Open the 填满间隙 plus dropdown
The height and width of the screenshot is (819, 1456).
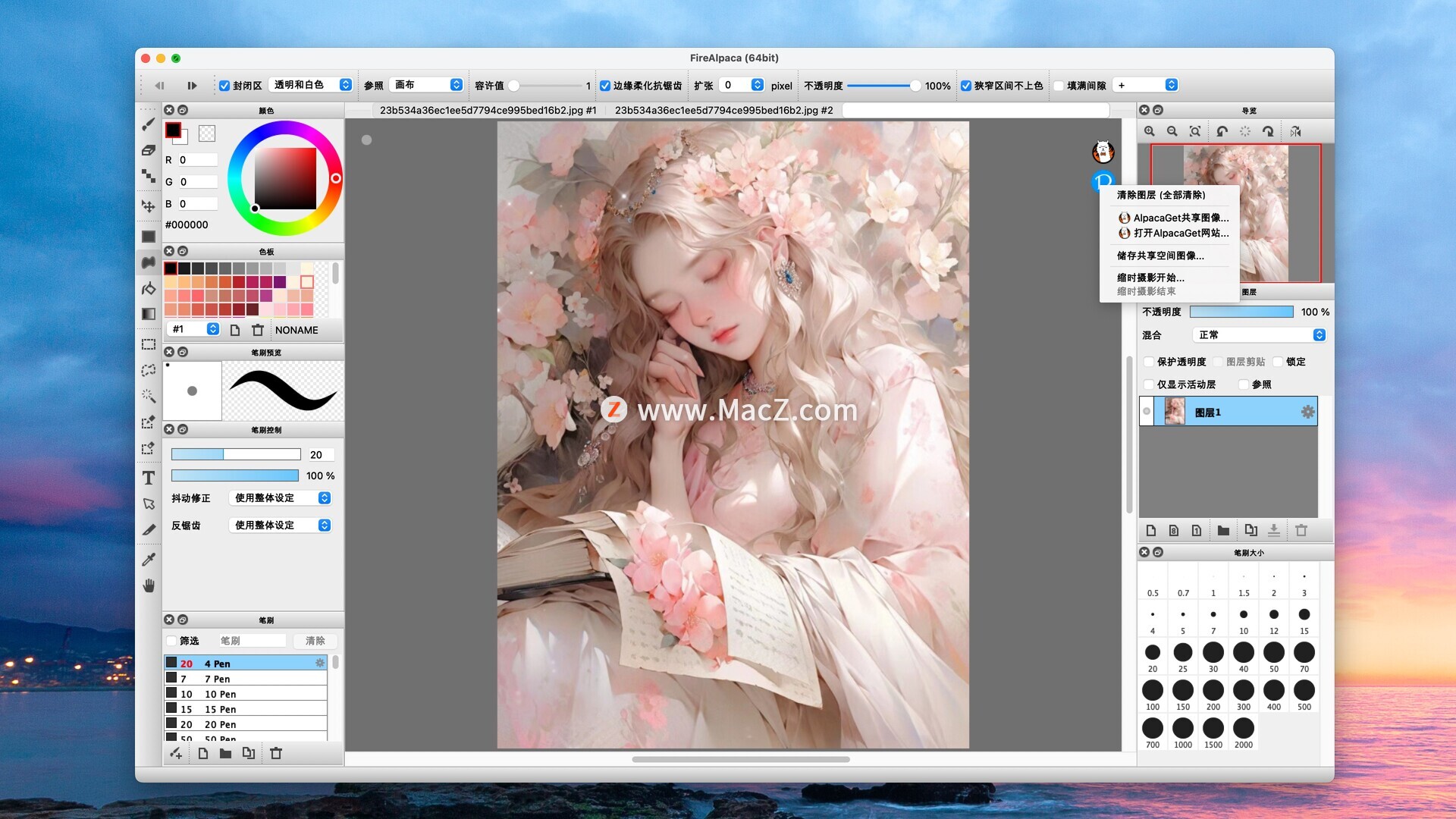coord(1145,85)
